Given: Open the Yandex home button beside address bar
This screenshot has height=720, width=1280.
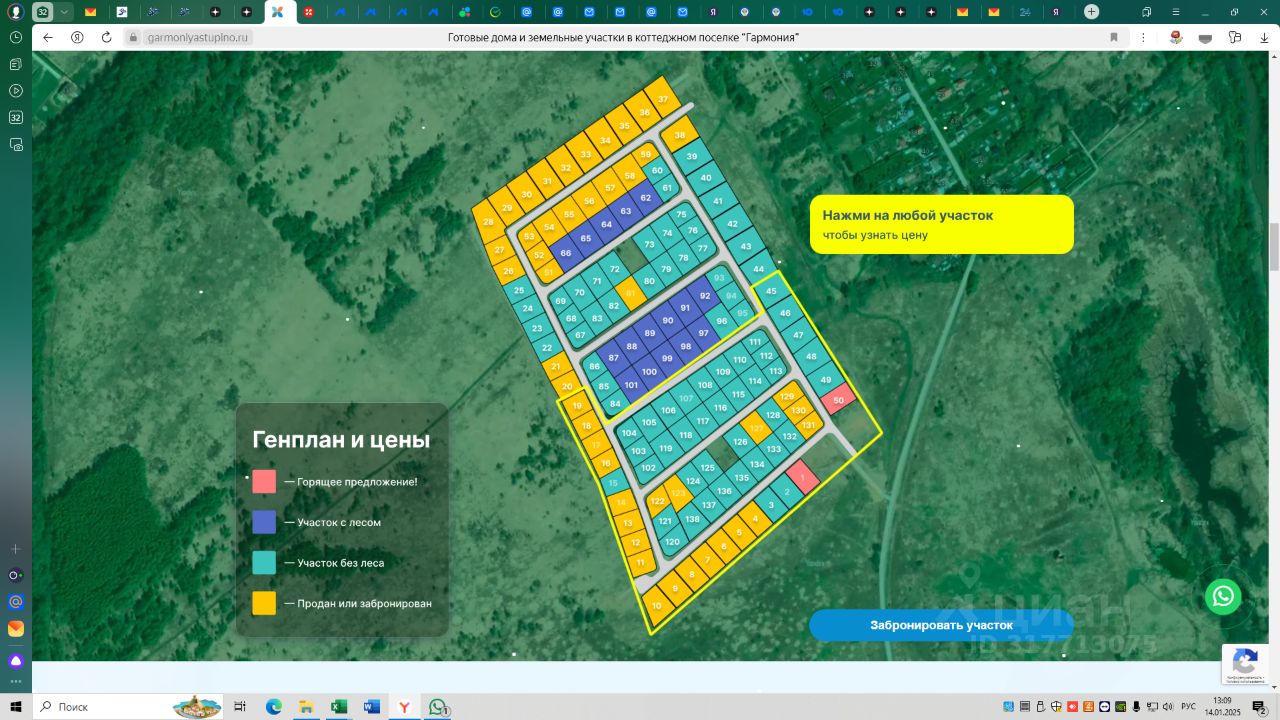Looking at the screenshot, I should click(x=77, y=37).
